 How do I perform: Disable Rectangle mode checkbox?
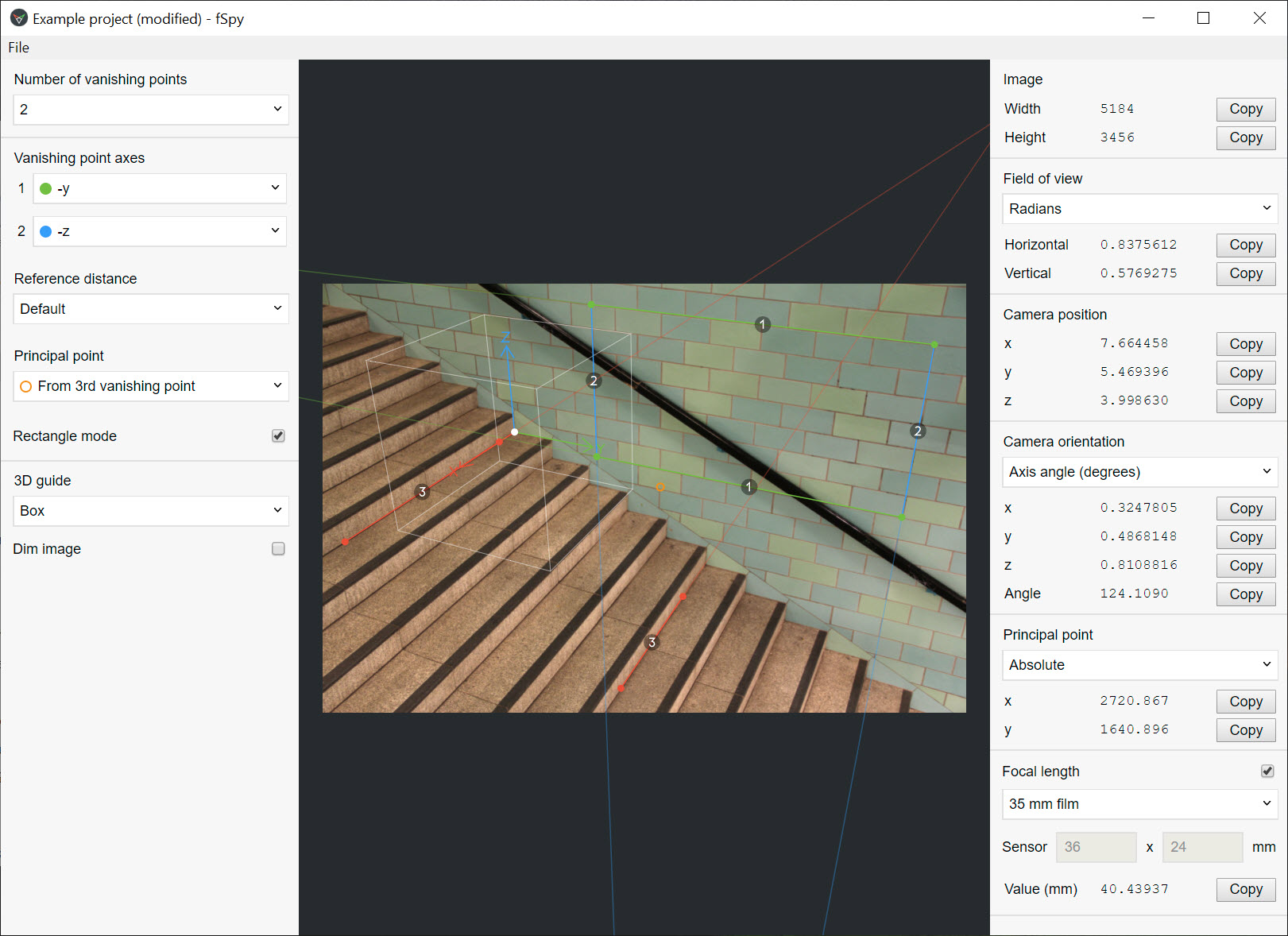278,436
